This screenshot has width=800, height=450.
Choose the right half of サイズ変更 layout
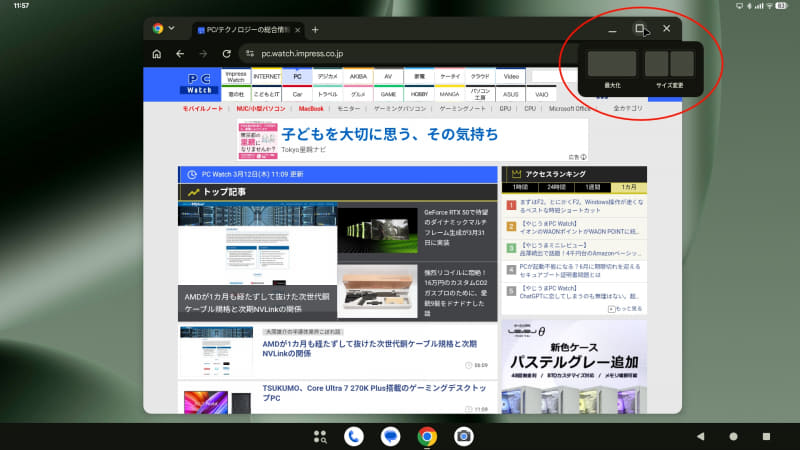(x=682, y=64)
